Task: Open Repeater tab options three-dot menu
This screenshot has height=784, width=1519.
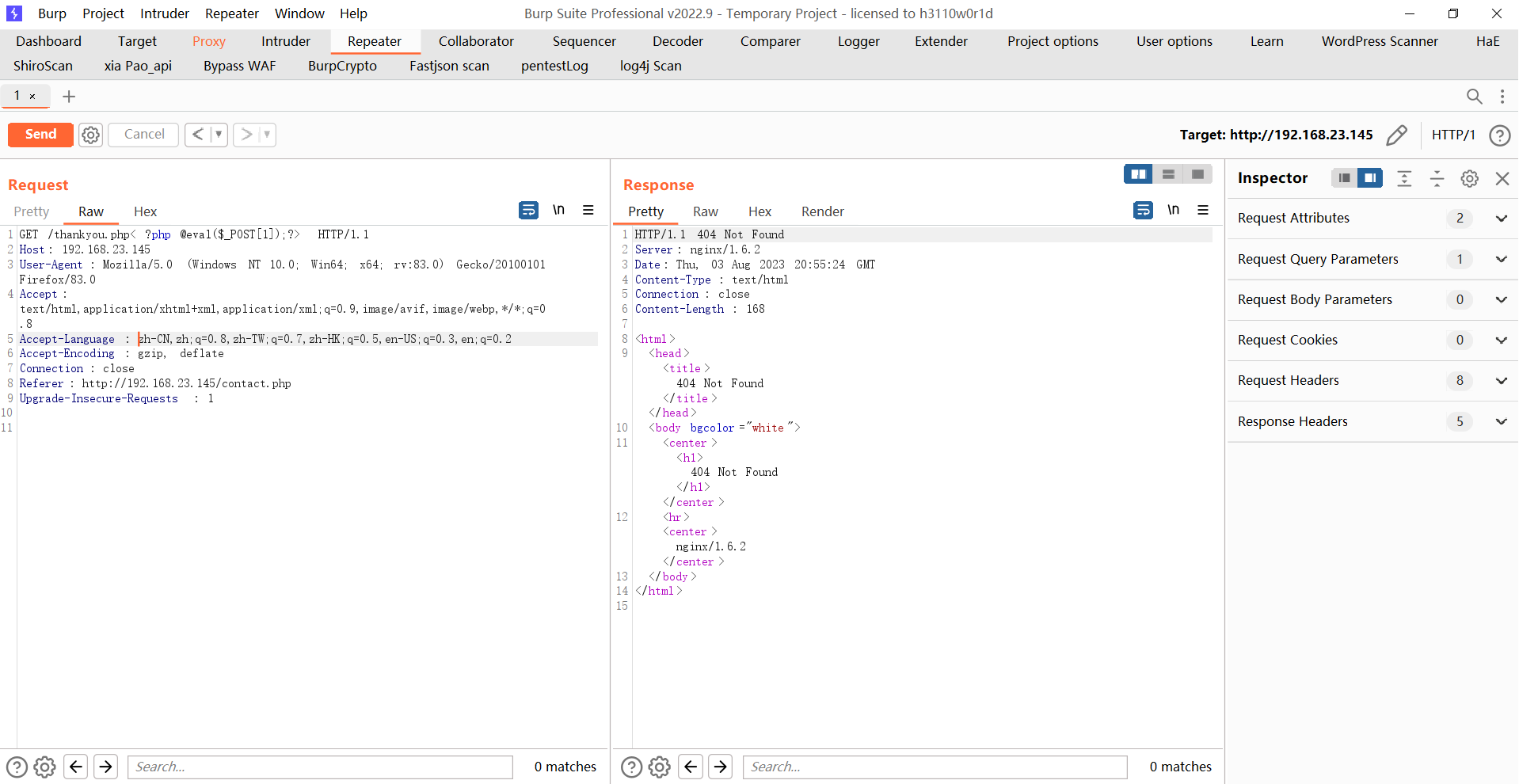Action: coord(1502,97)
